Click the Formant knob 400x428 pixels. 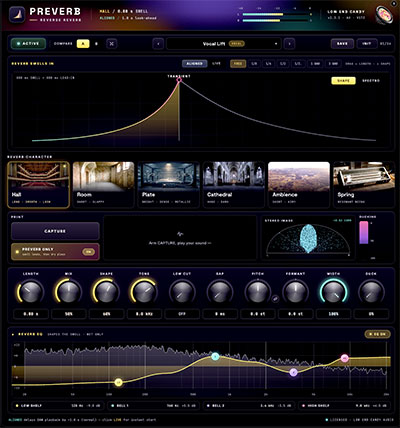click(x=296, y=292)
